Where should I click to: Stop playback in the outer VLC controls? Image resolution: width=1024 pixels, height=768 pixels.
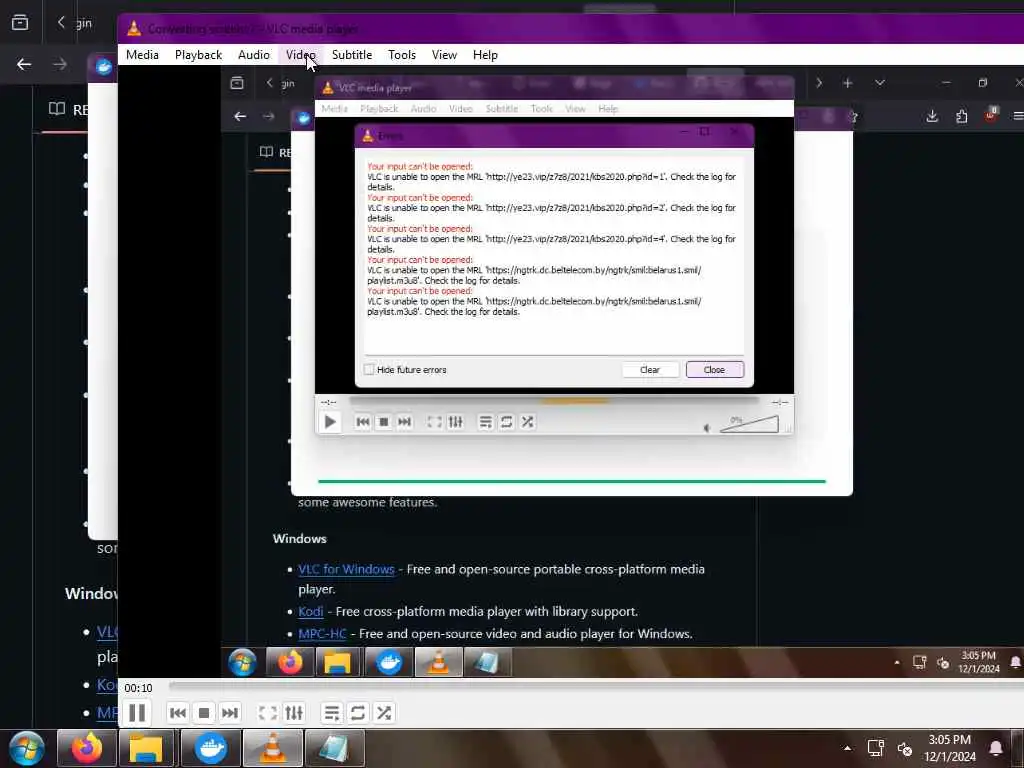(x=204, y=712)
